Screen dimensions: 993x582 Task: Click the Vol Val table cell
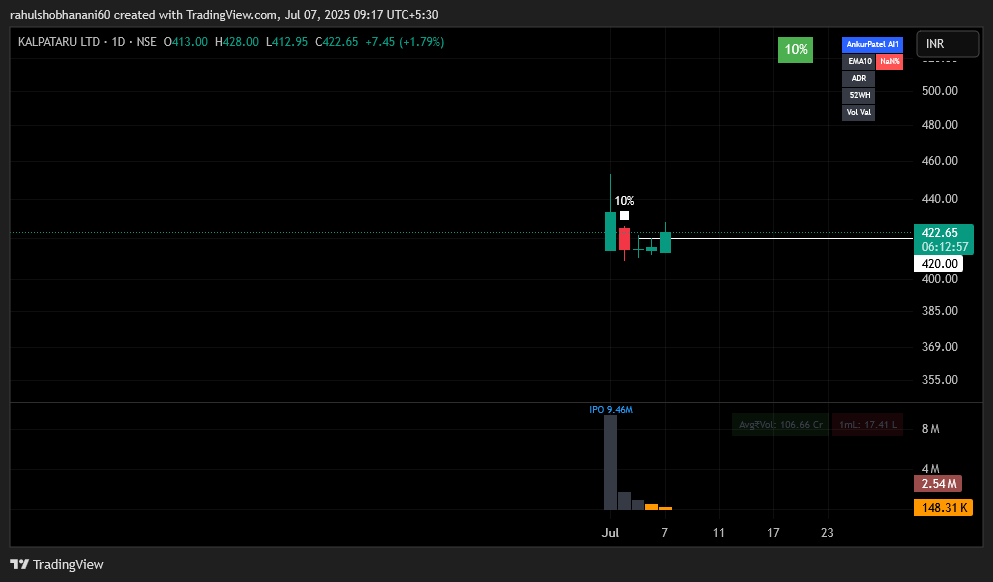pyautogui.click(x=859, y=113)
